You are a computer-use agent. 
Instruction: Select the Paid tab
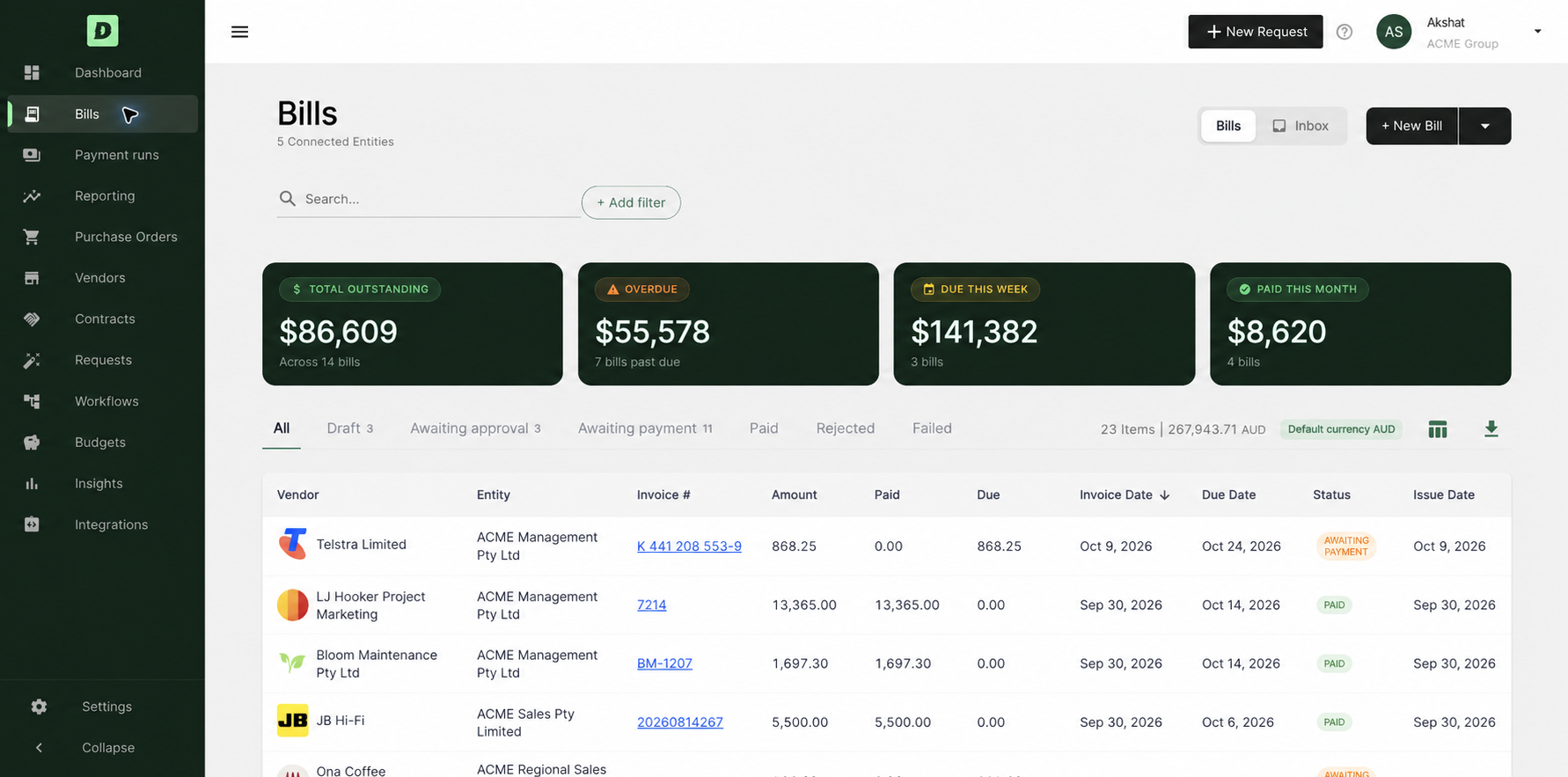(764, 429)
